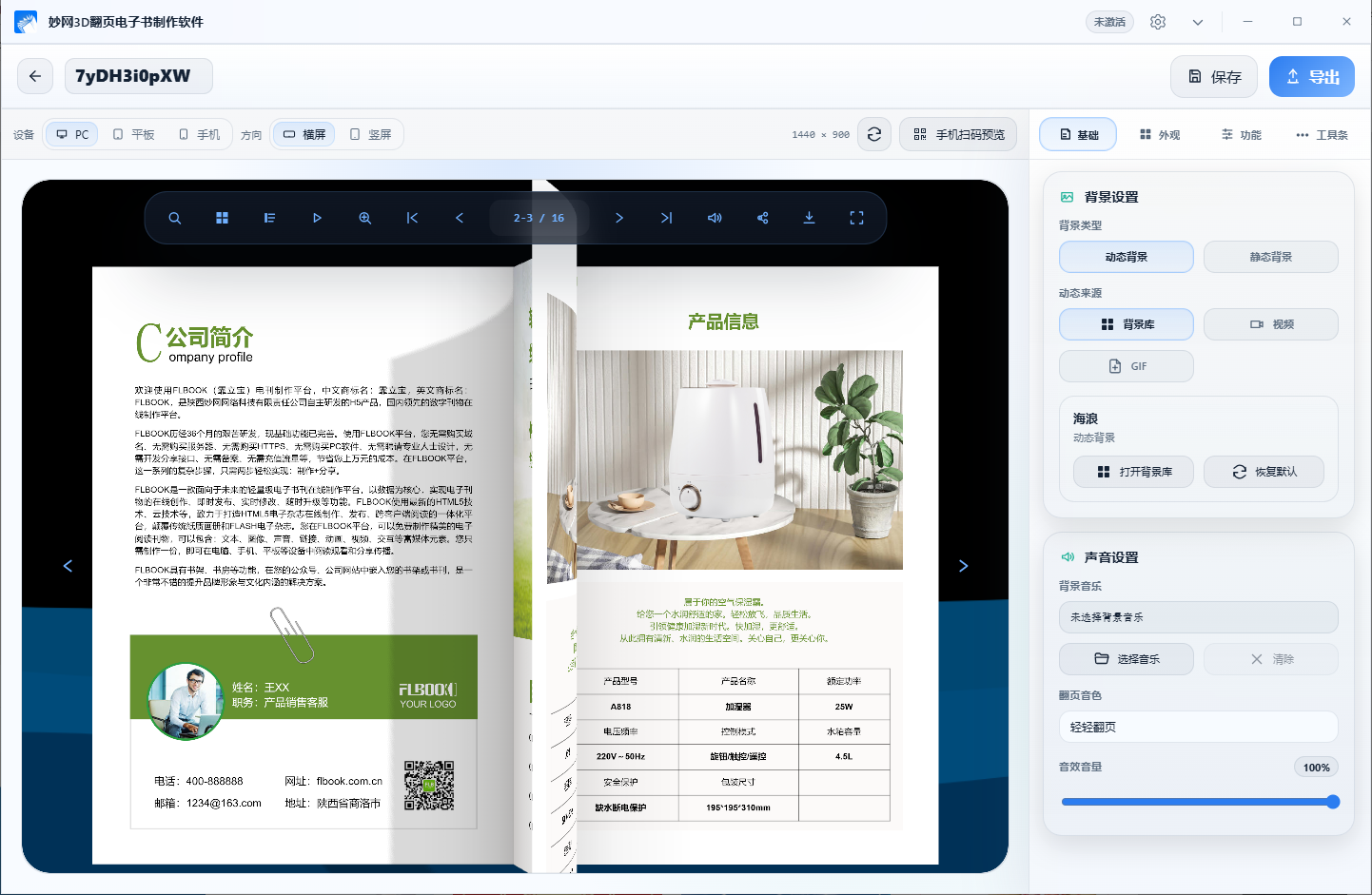This screenshot has height=895, width=1372.
Task: Jump to first page icon
Action: coord(412,218)
